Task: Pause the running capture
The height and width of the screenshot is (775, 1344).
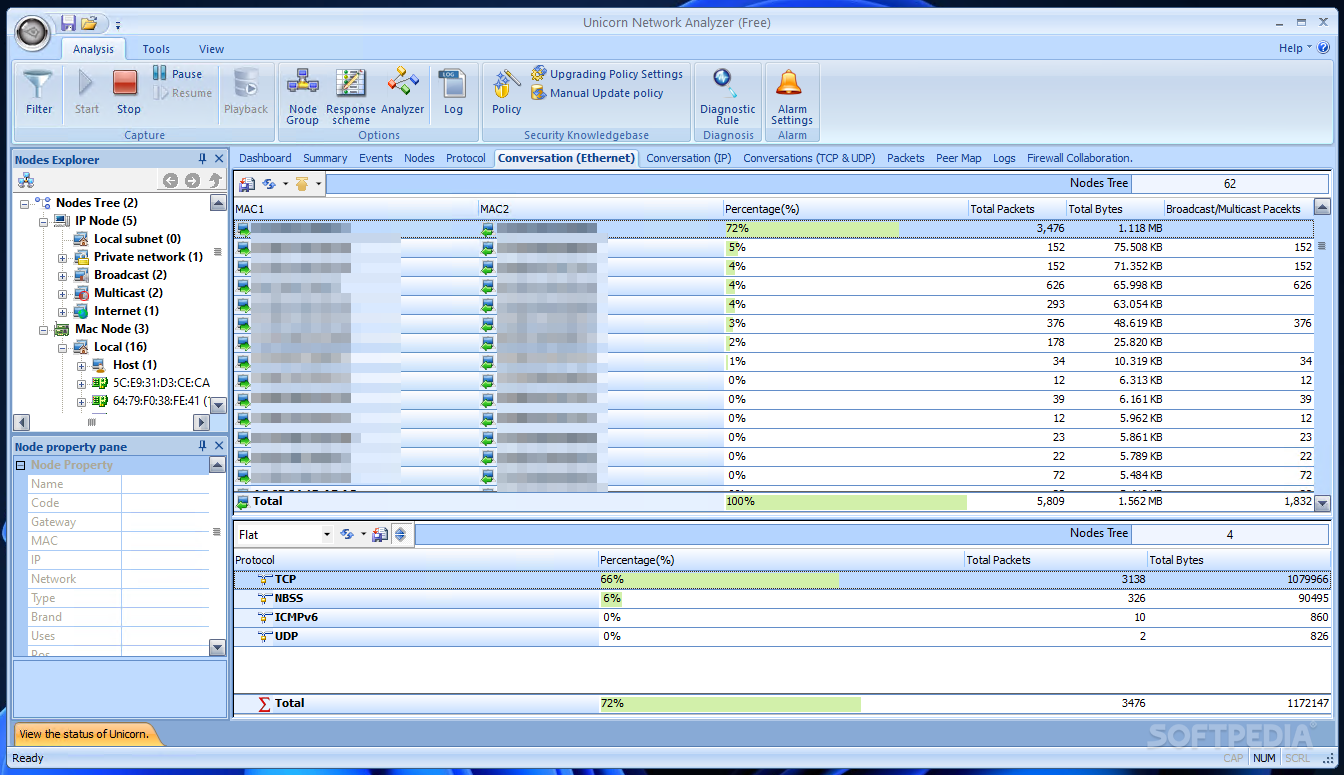Action: [177, 74]
